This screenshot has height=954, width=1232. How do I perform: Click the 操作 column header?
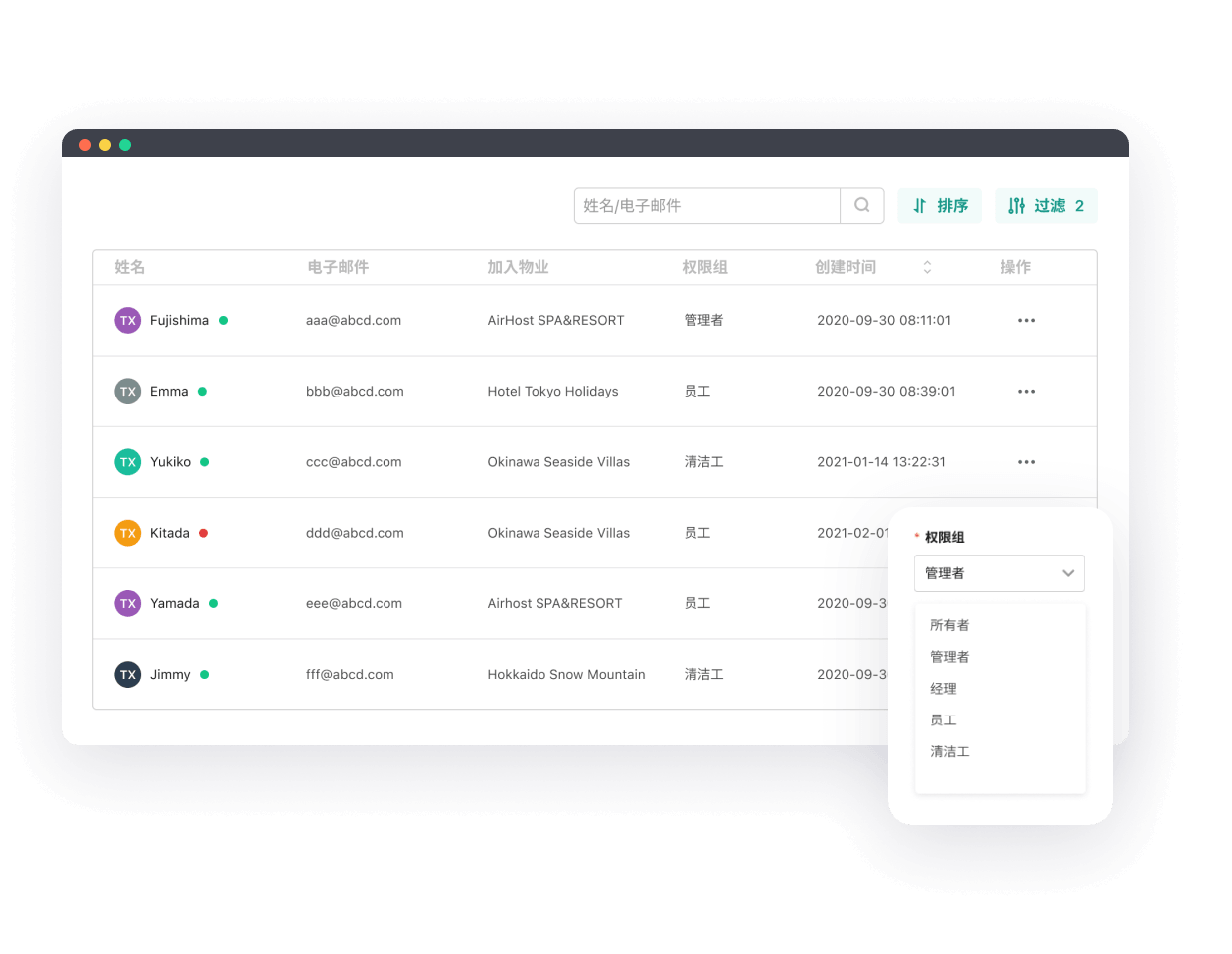(1015, 267)
